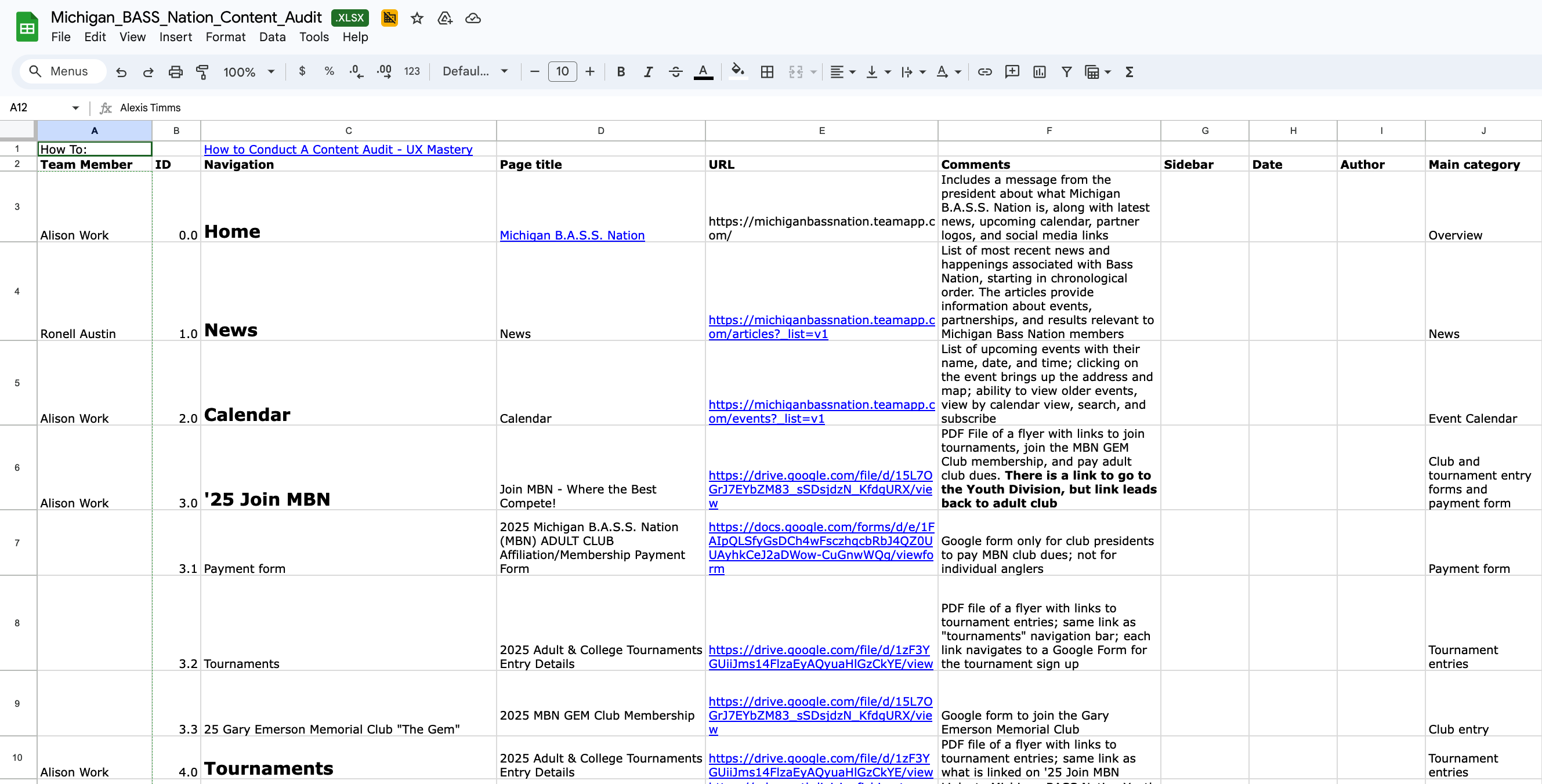
Task: Open more number formats 123
Action: (412, 71)
